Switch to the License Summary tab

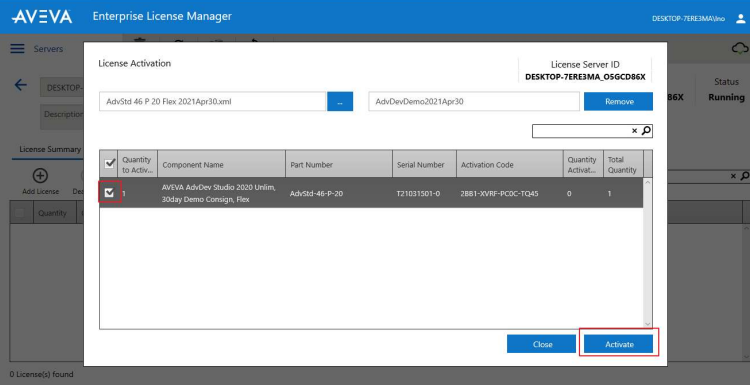point(50,149)
